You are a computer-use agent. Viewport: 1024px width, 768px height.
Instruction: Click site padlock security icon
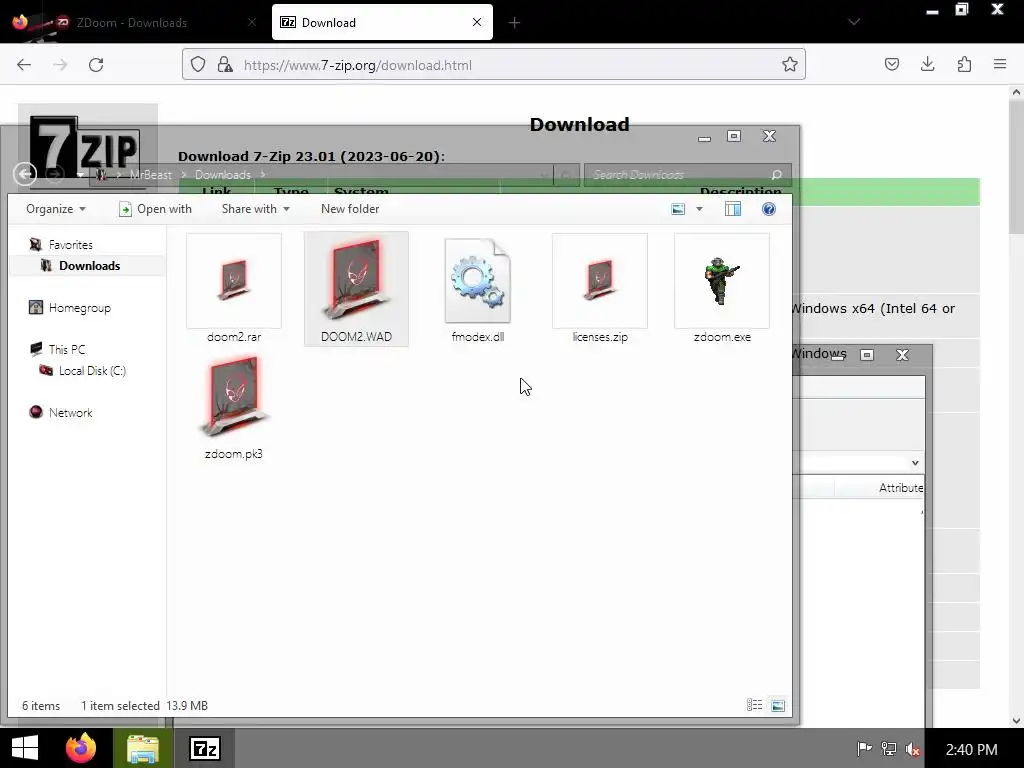[x=225, y=64]
